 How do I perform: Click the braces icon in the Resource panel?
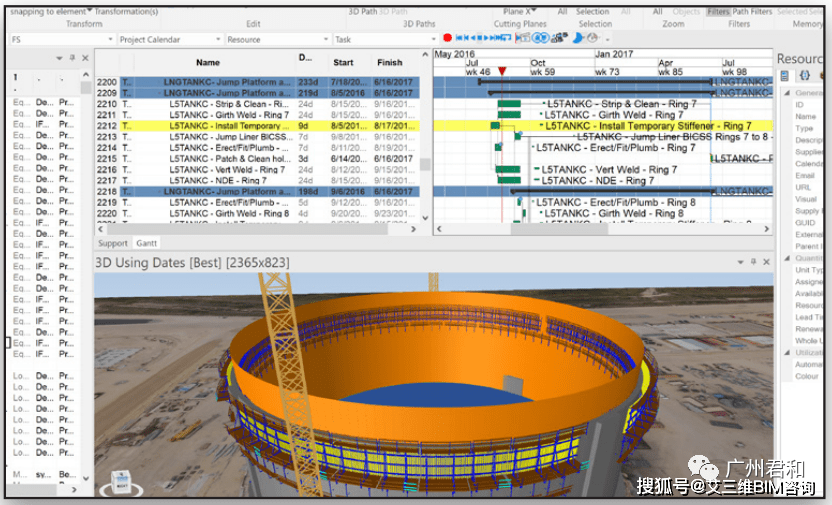click(803, 76)
